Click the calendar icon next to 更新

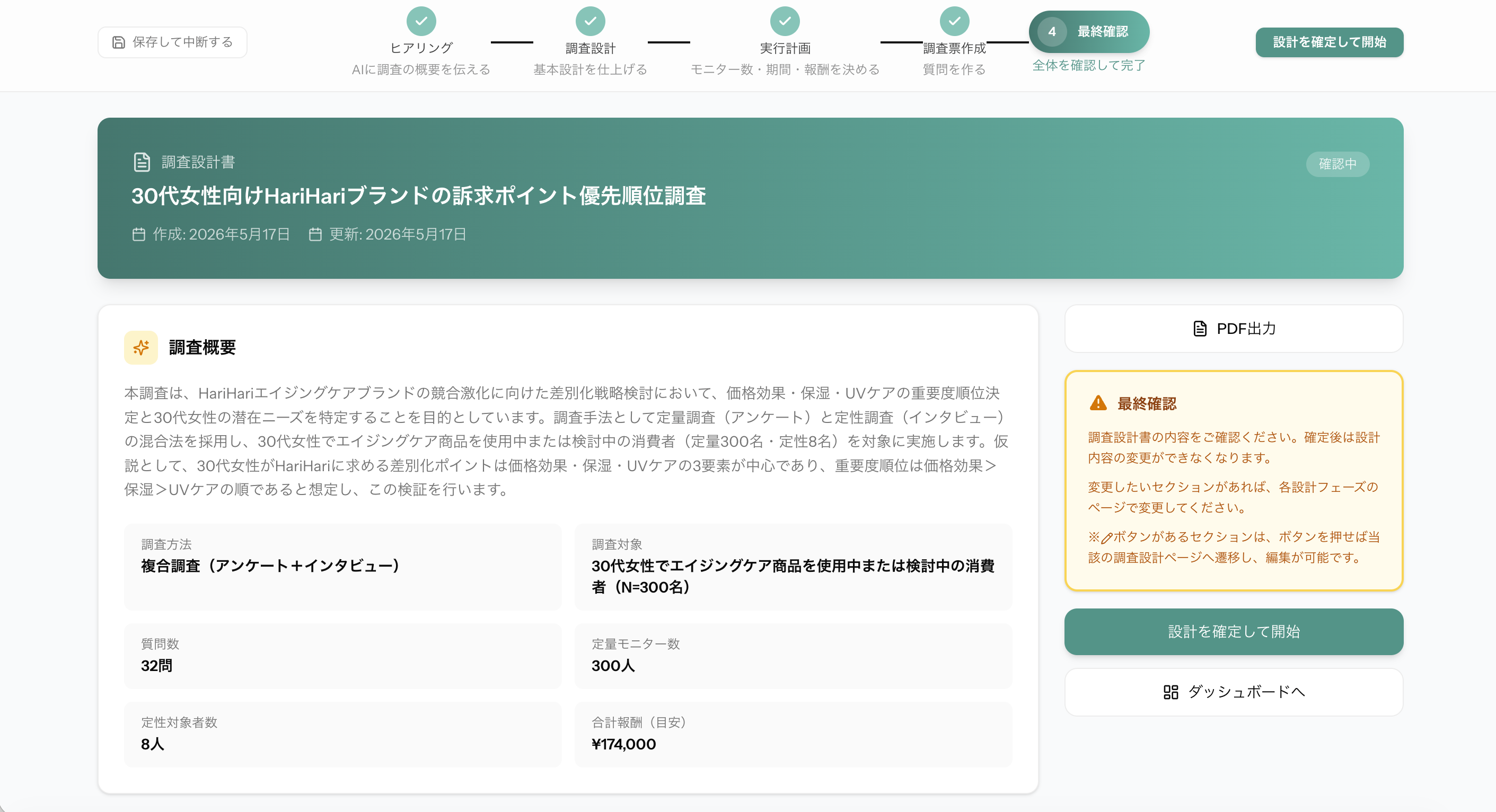[315, 234]
